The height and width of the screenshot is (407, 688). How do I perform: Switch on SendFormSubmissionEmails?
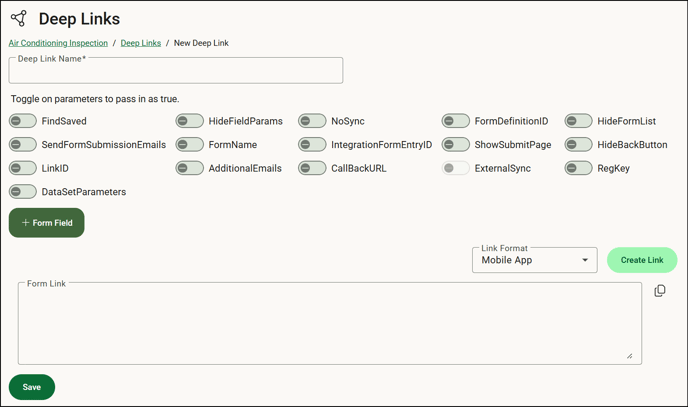[x=22, y=144]
